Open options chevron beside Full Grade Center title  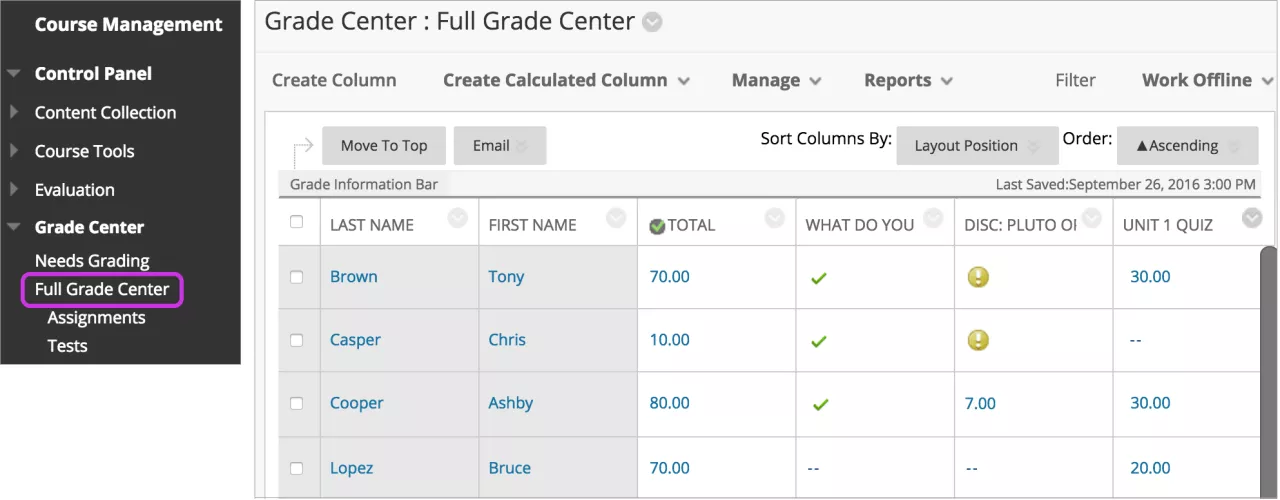pos(652,22)
